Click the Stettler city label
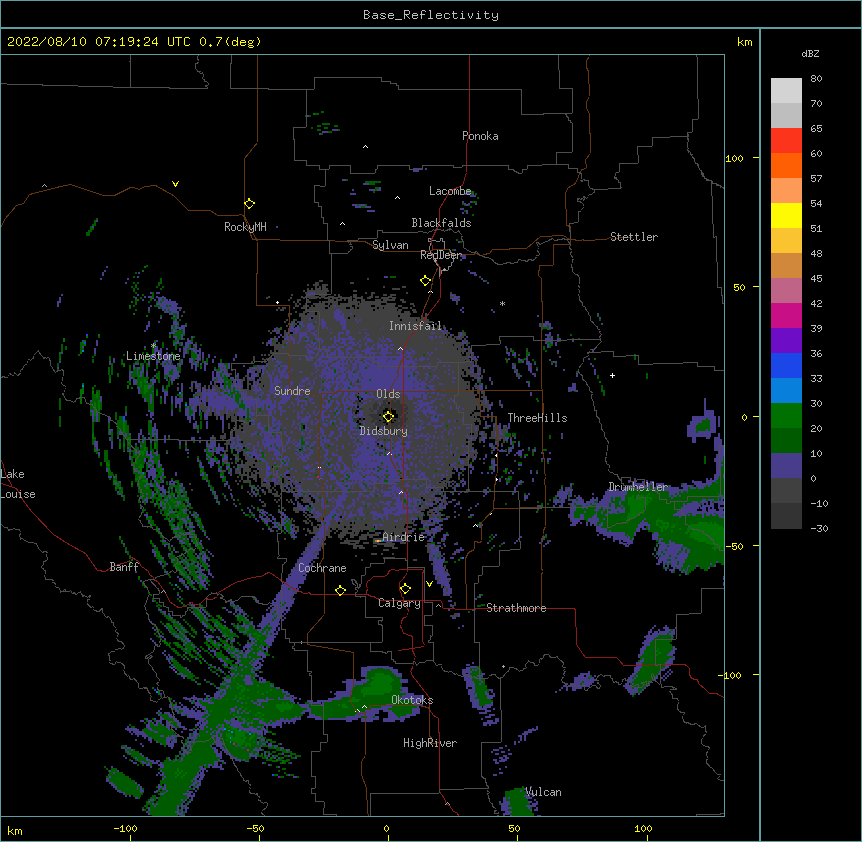This screenshot has height=842, width=862. point(634,237)
